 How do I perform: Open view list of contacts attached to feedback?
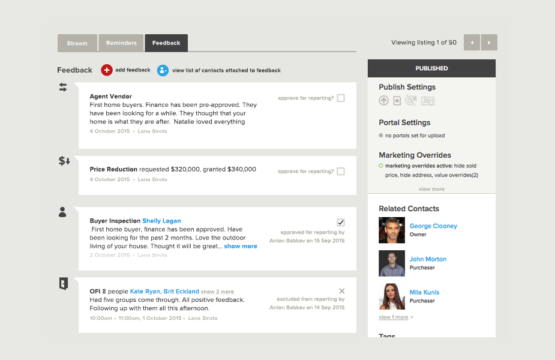click(226, 70)
